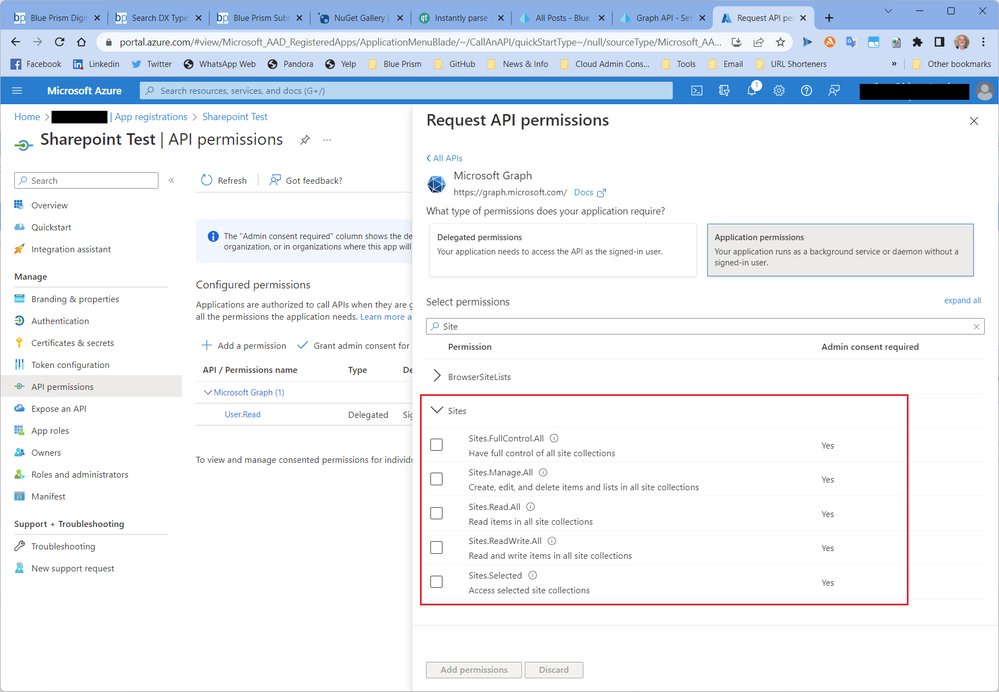Check the Sites.FullControl.All permission

tap(436, 445)
